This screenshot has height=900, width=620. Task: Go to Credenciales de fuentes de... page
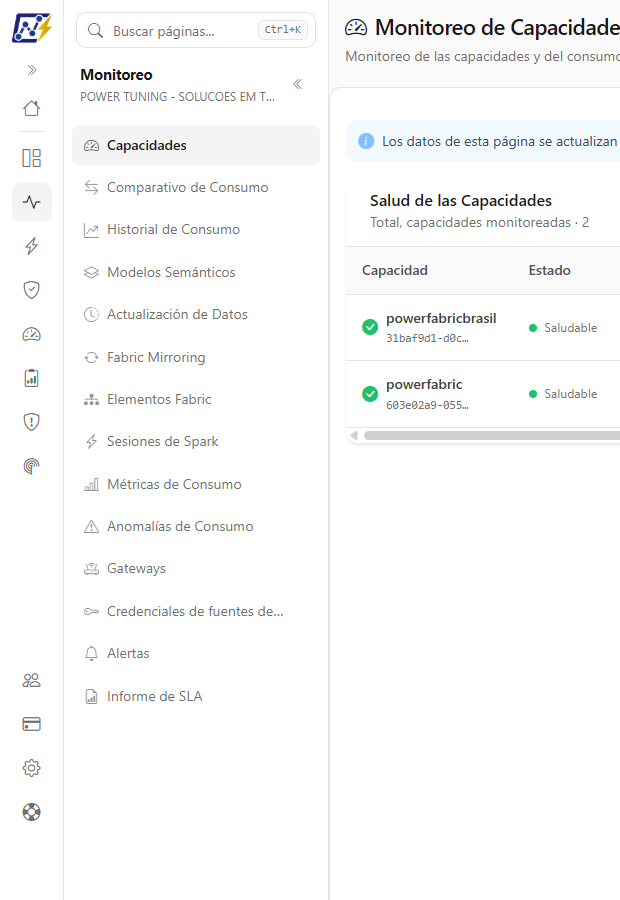pyautogui.click(x=196, y=611)
